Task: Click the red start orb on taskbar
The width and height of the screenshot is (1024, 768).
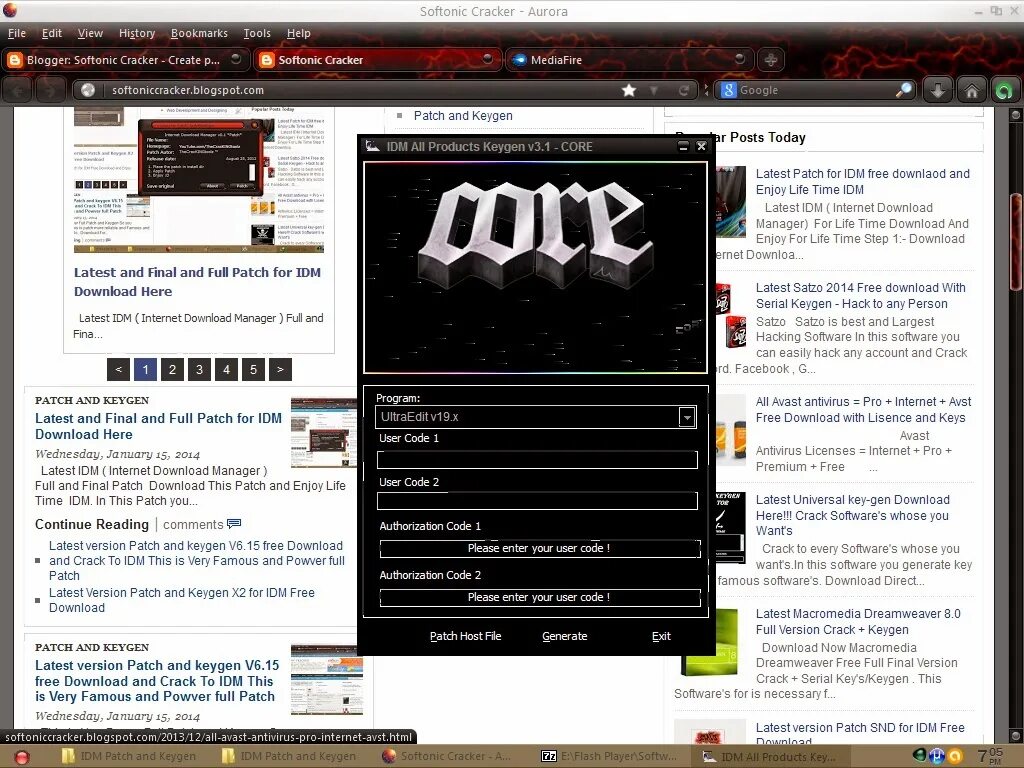Action: coord(21,757)
